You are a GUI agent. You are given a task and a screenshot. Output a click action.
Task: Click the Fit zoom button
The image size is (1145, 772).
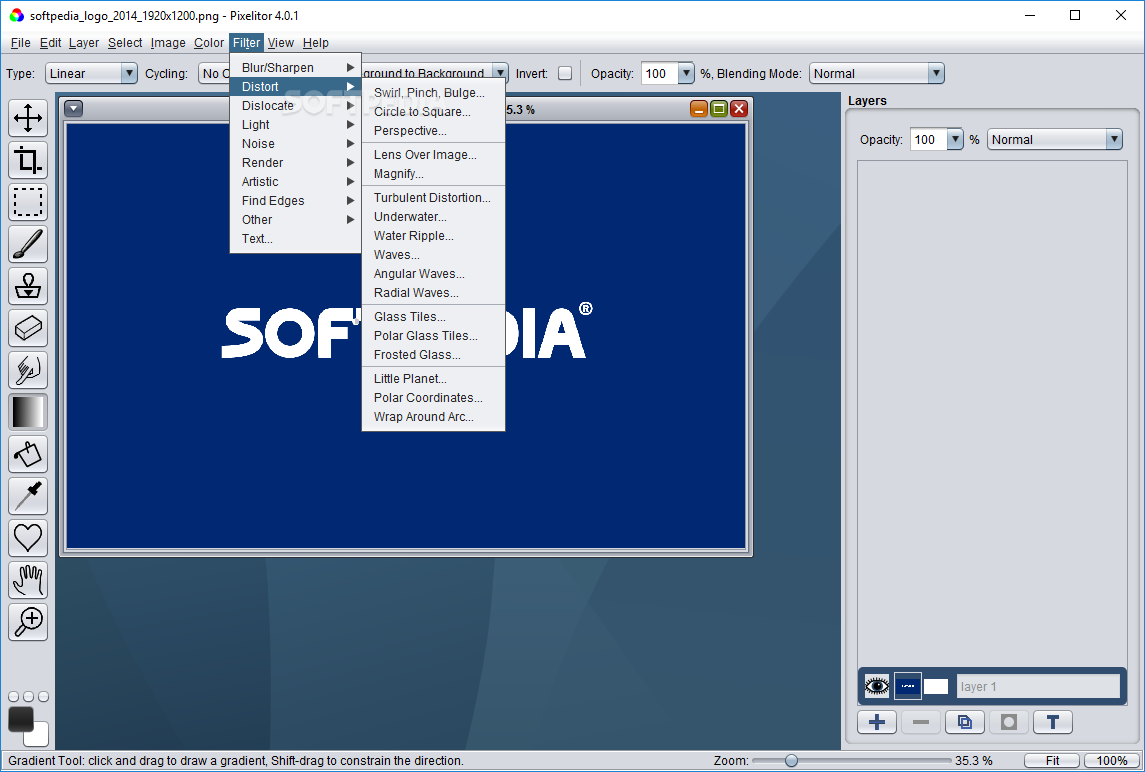pos(1052,761)
